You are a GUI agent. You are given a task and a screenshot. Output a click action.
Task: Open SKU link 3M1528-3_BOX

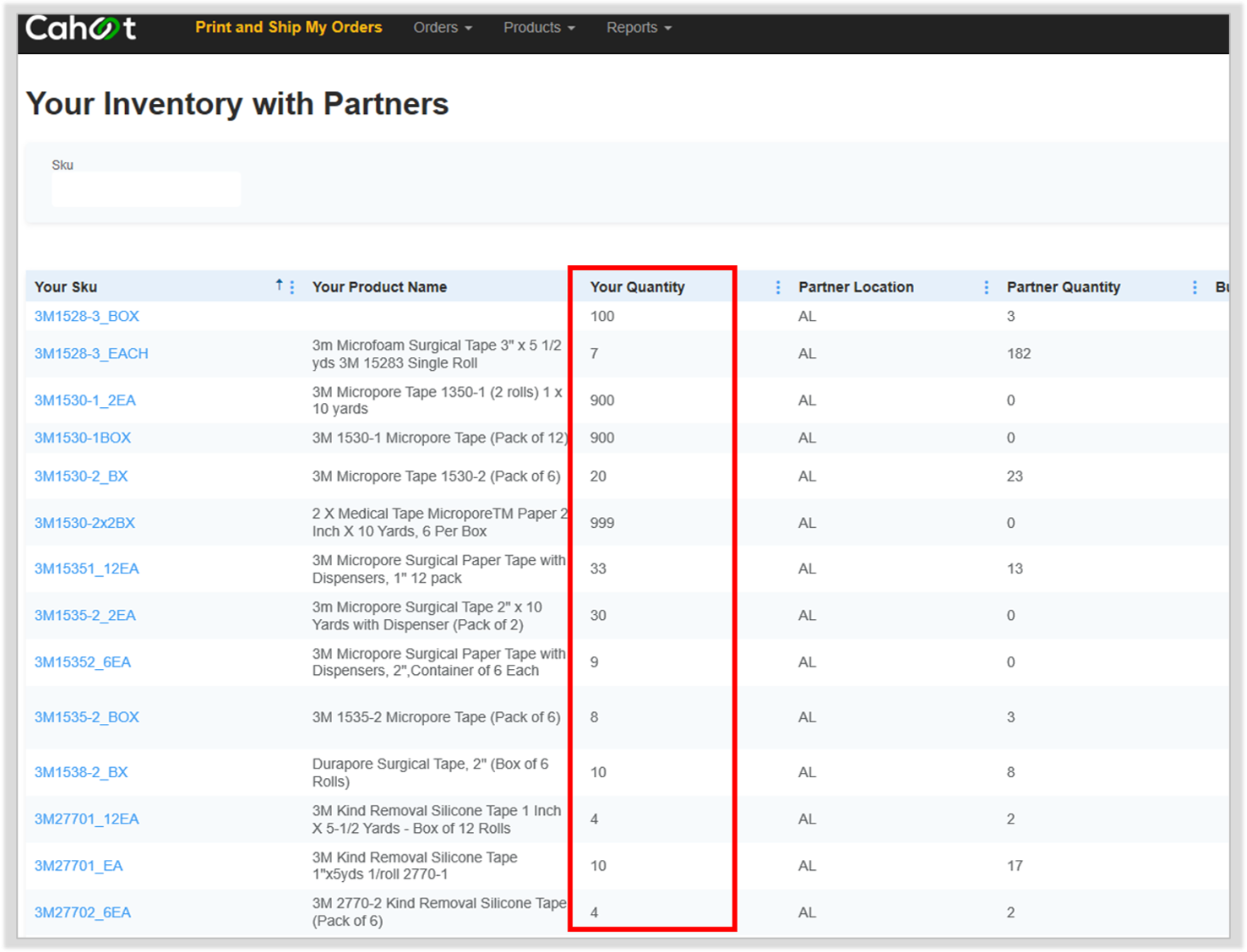[x=87, y=316]
